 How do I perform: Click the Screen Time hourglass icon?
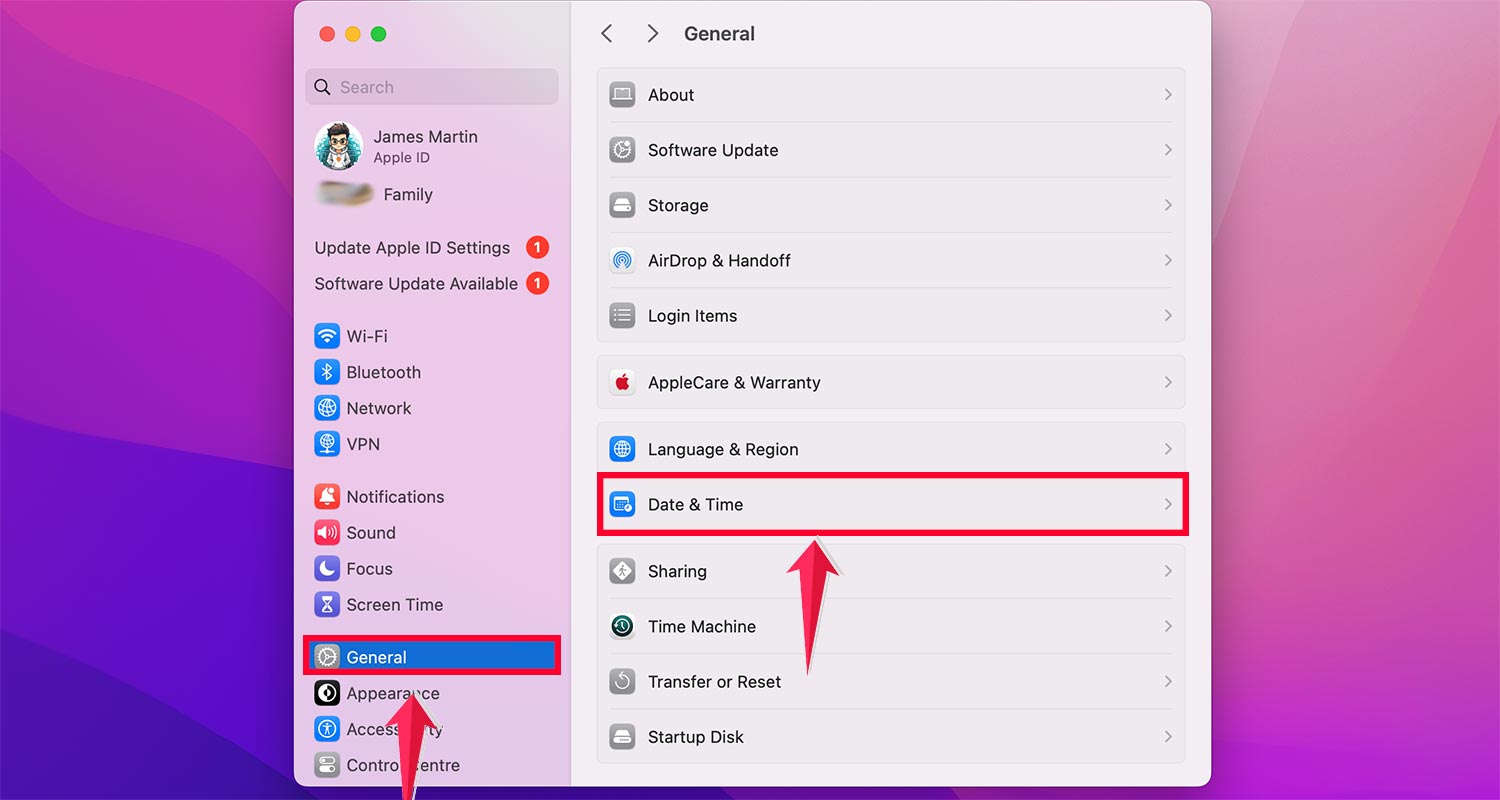pyautogui.click(x=328, y=604)
